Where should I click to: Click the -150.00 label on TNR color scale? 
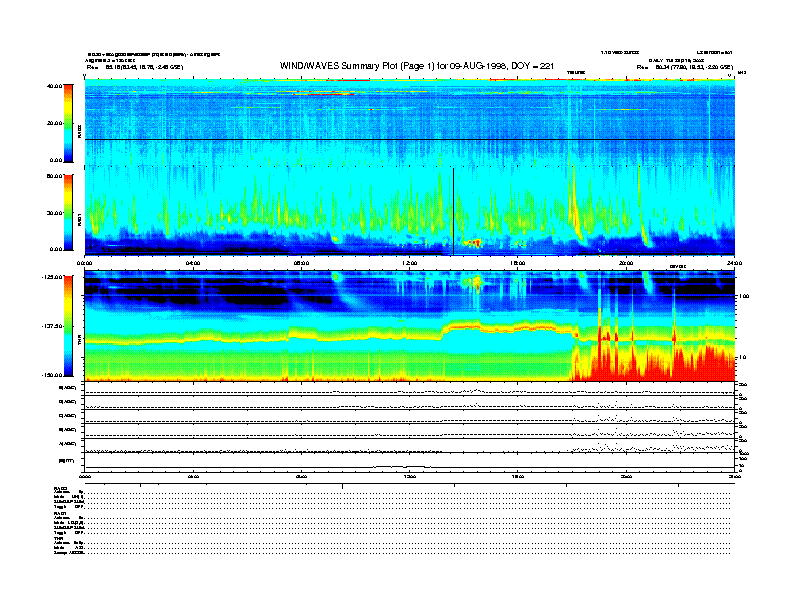(52, 375)
